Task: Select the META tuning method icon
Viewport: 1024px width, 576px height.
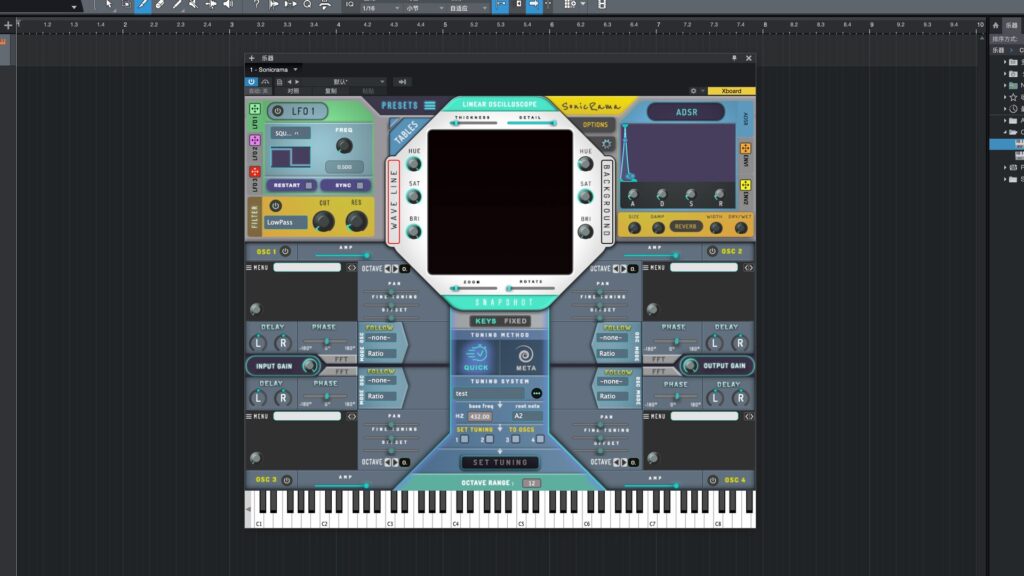Action: point(525,357)
